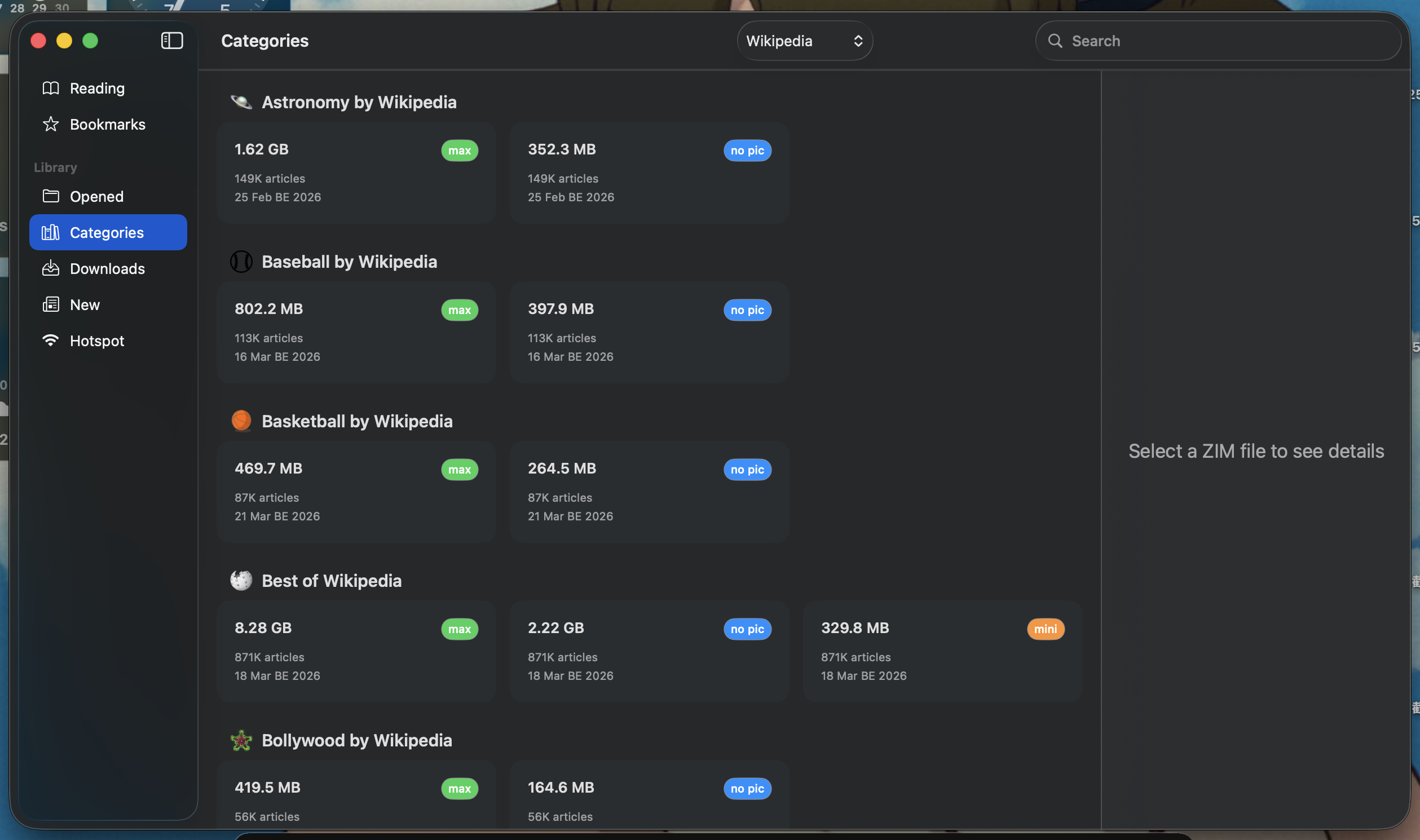
Task: Select Best of Wikipedia 329.8 MB mini file
Action: tap(943, 652)
